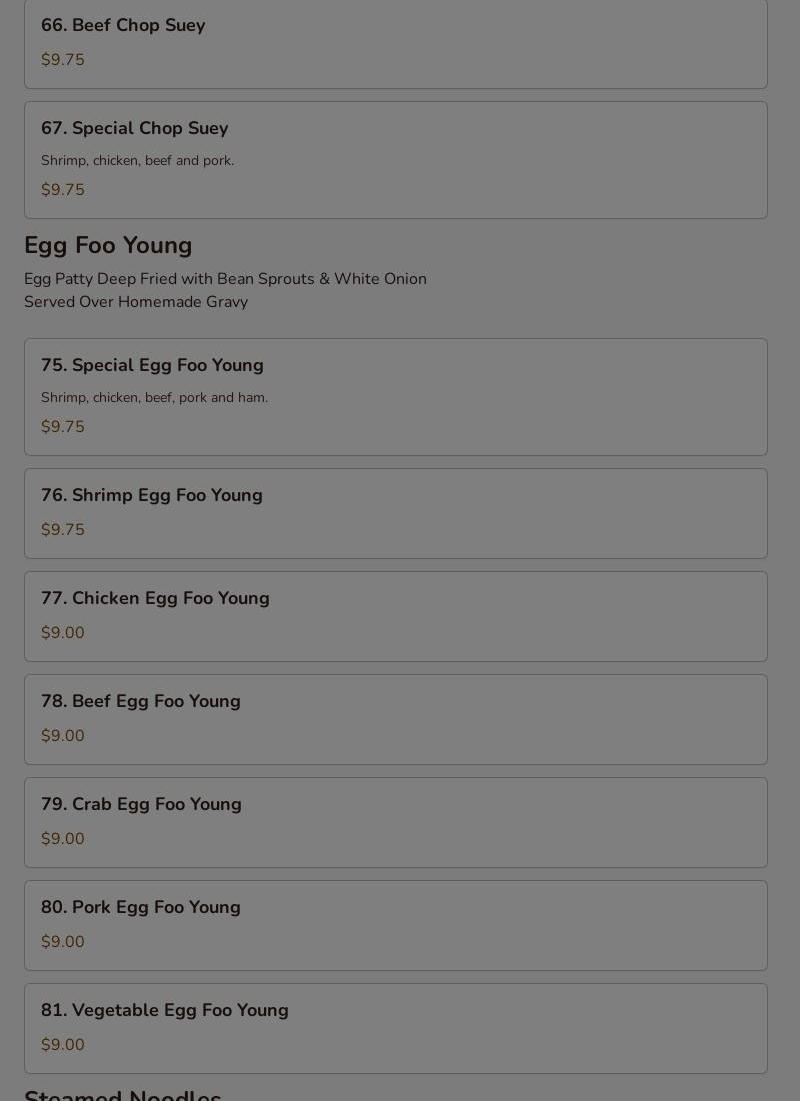
Task: Click Egg Patty Deep Fried description text
Action: tap(225, 279)
